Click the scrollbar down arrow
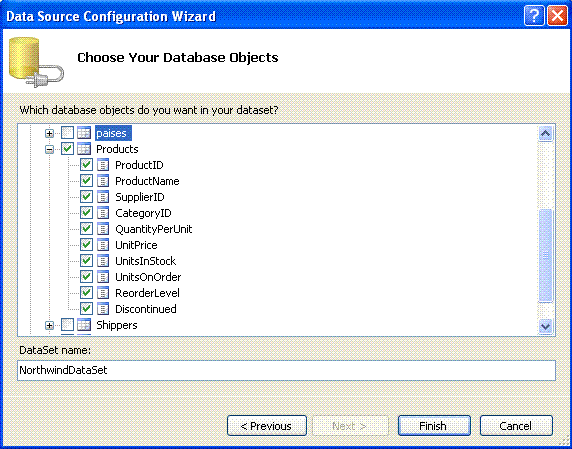 tap(545, 325)
